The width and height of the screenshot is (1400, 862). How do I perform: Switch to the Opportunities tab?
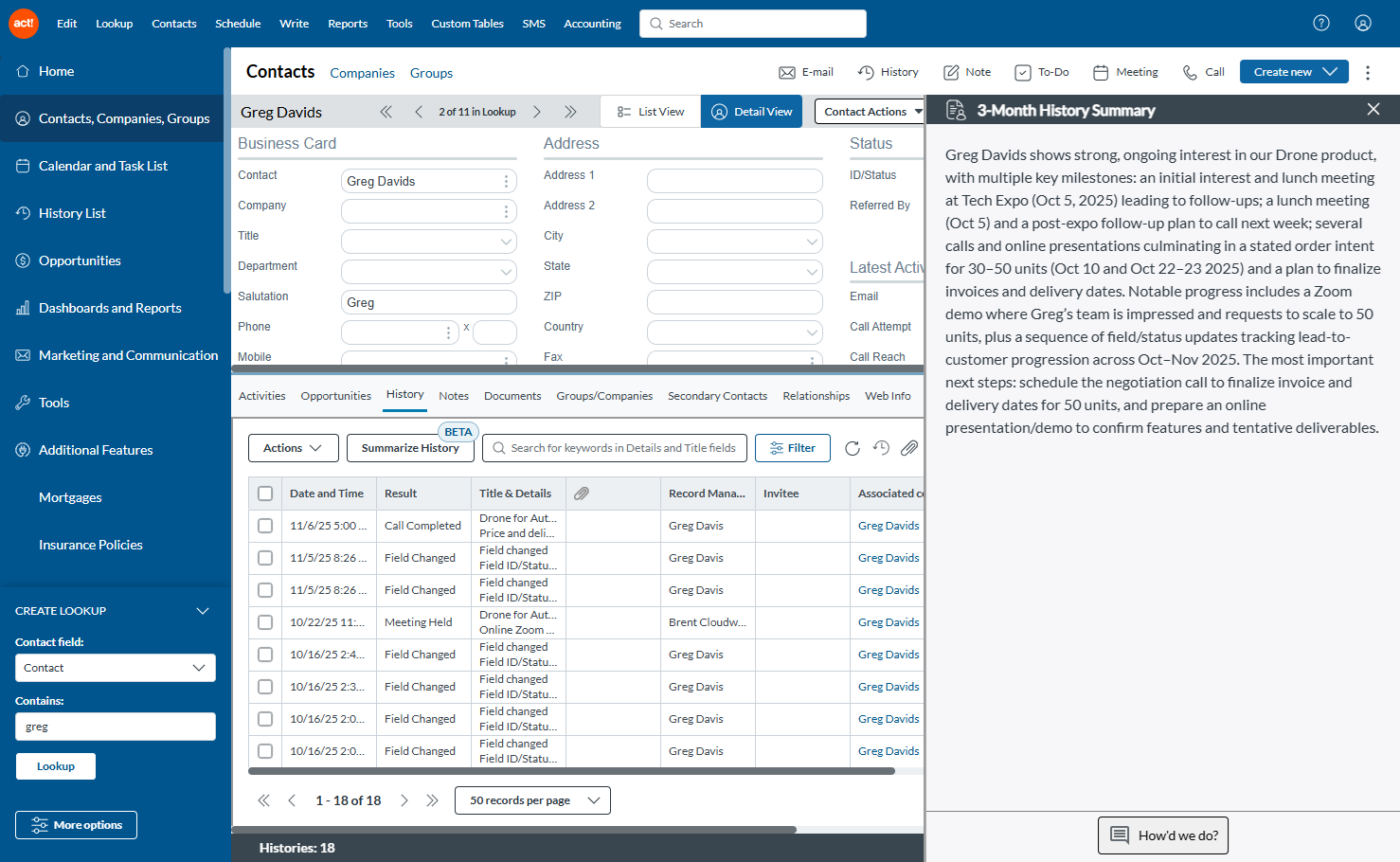tap(336, 396)
